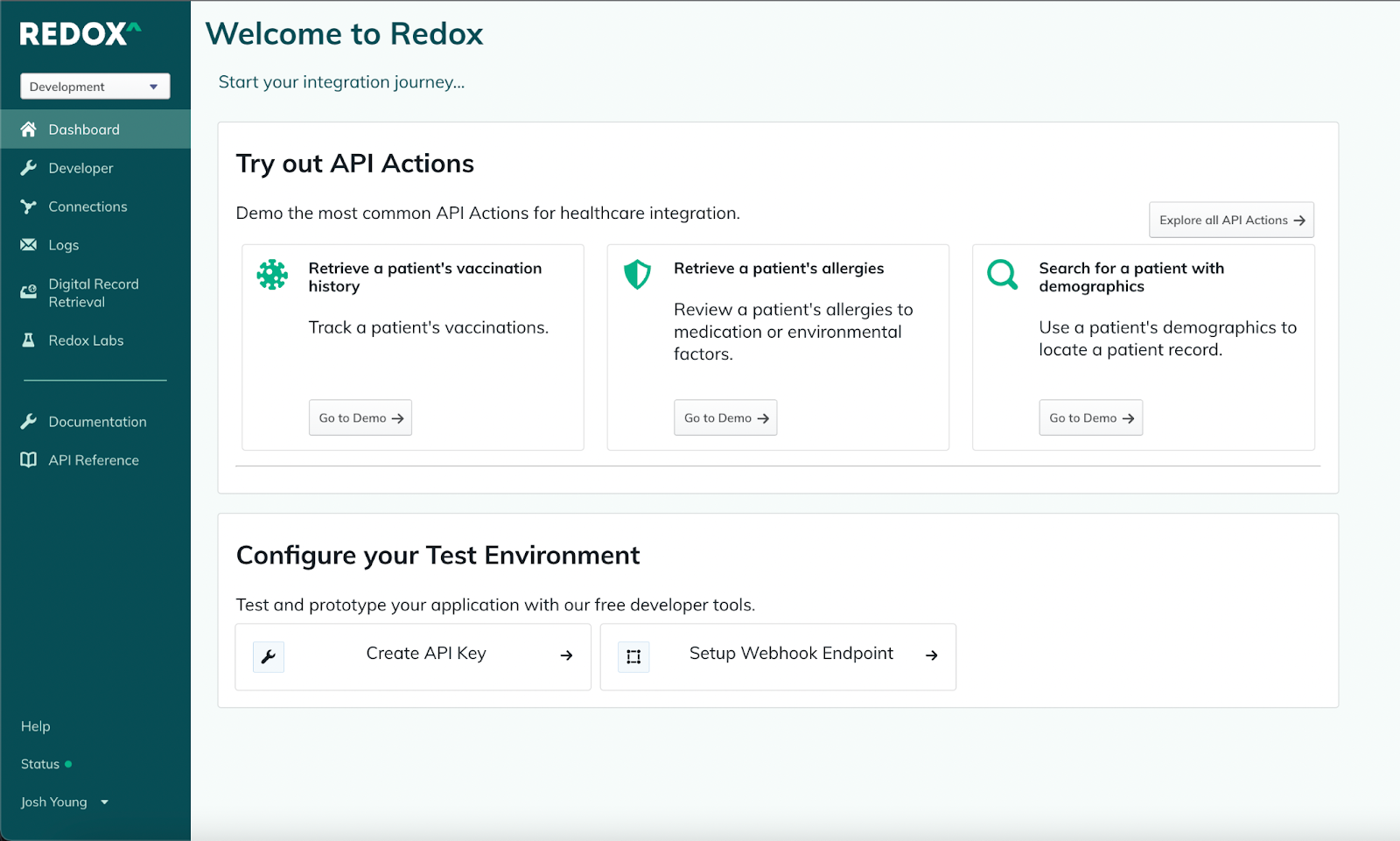Open the Development environment dropdown
This screenshot has height=841, width=1400.
(94, 87)
